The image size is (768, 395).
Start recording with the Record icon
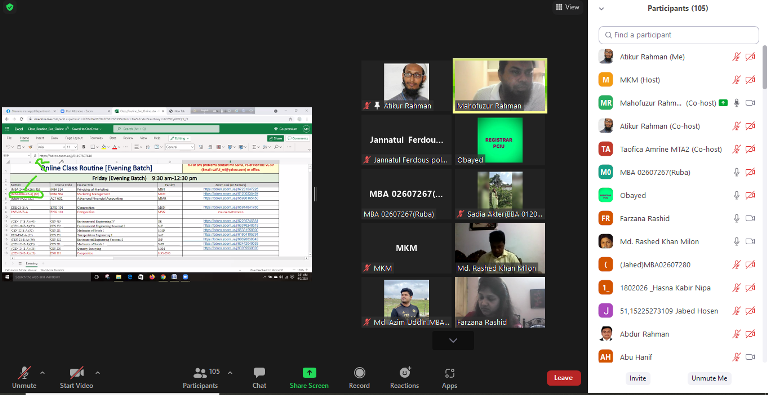[x=359, y=373]
